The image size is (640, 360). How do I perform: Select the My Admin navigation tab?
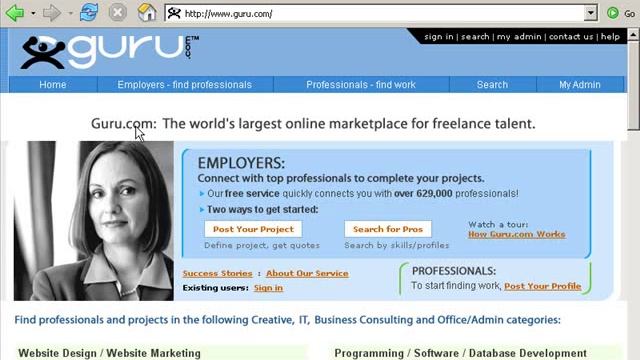coord(580,84)
